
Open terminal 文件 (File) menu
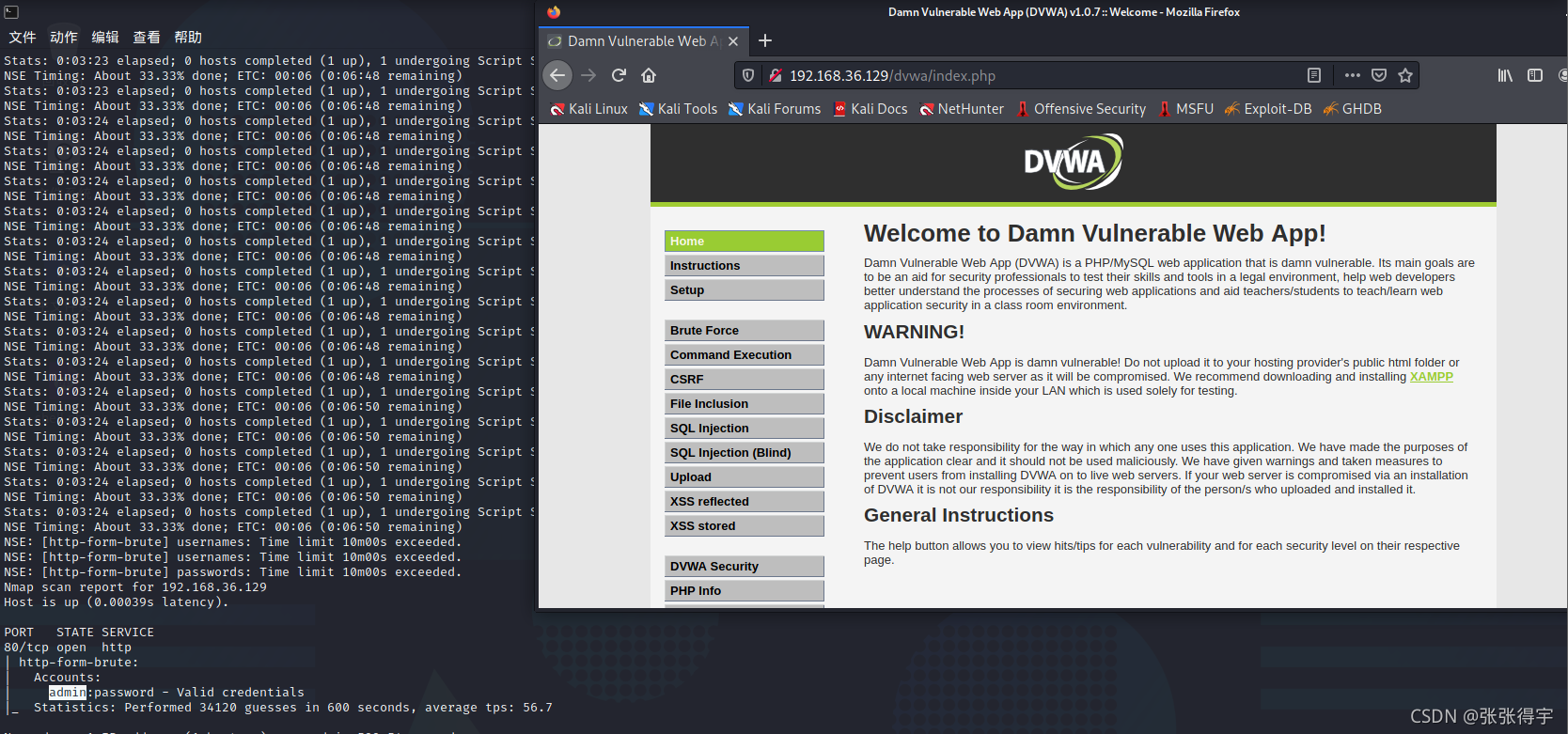[x=23, y=38]
